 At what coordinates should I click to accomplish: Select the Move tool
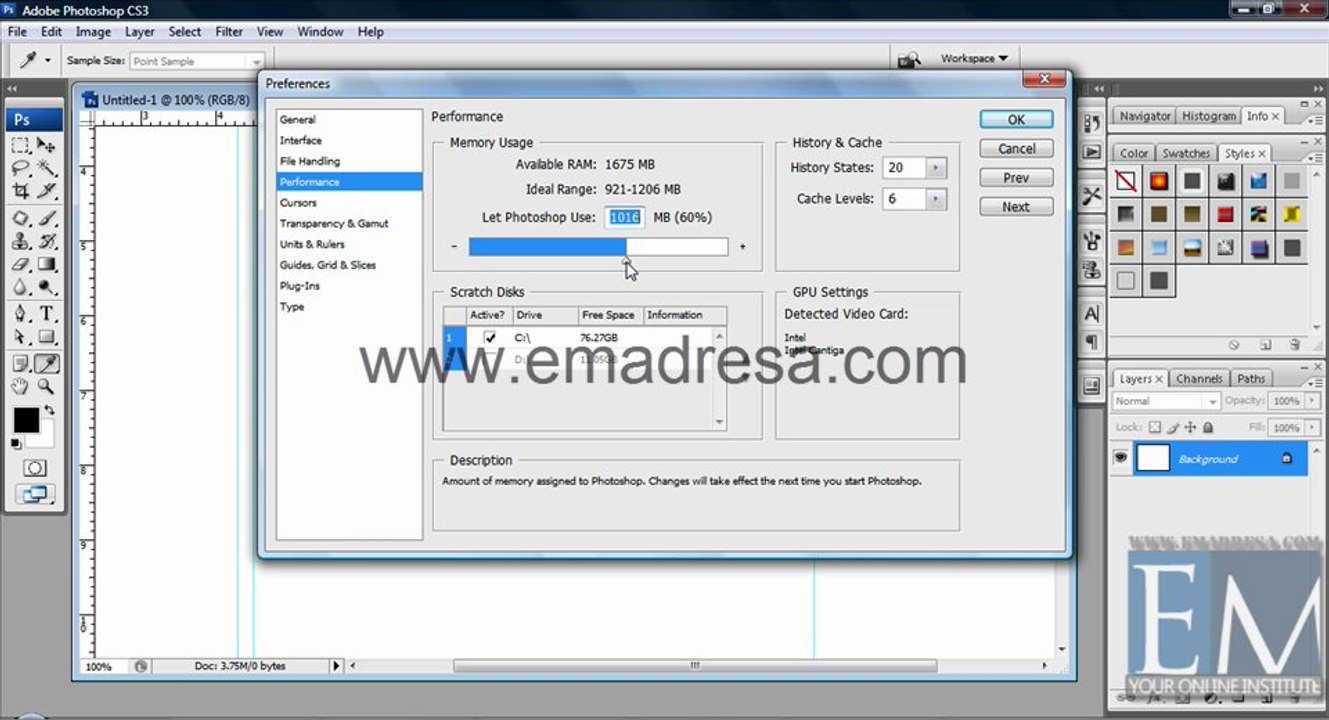click(x=46, y=146)
